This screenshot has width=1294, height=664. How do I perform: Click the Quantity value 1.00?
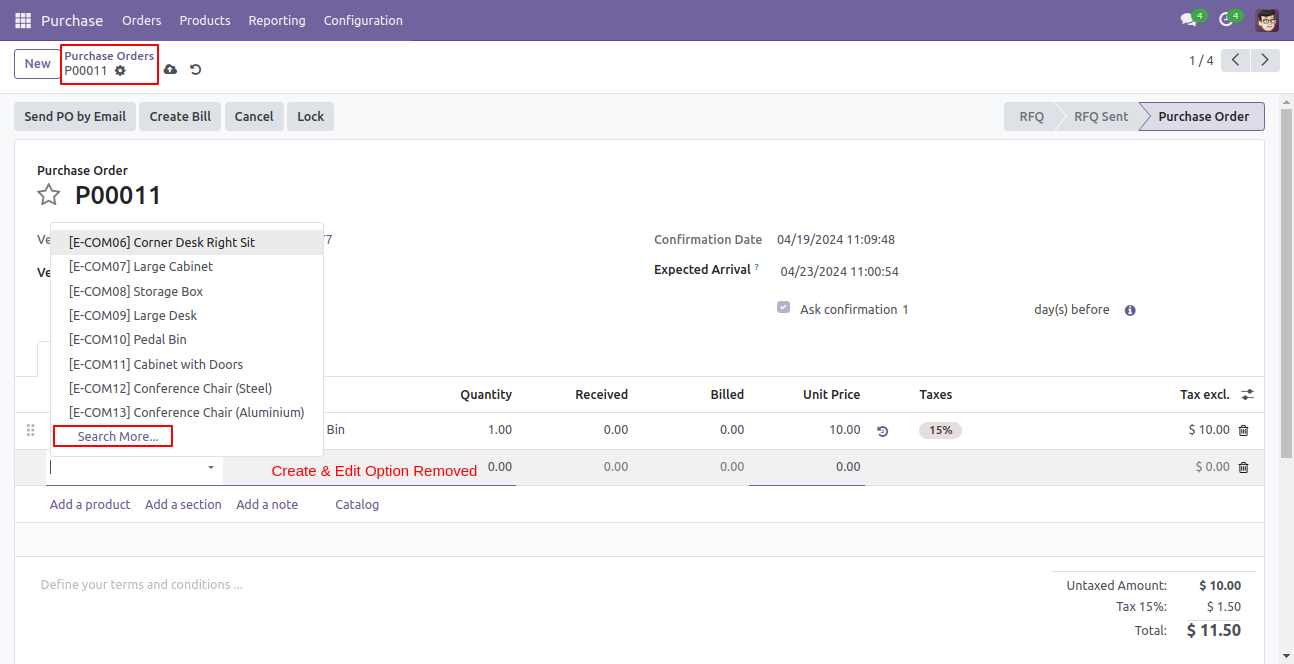(x=500, y=430)
